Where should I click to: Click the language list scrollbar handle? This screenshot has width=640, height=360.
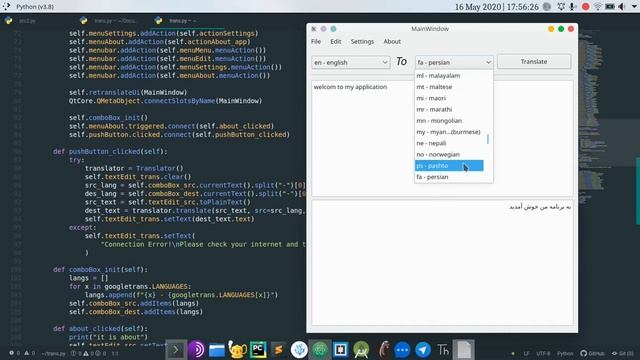pos(488,139)
